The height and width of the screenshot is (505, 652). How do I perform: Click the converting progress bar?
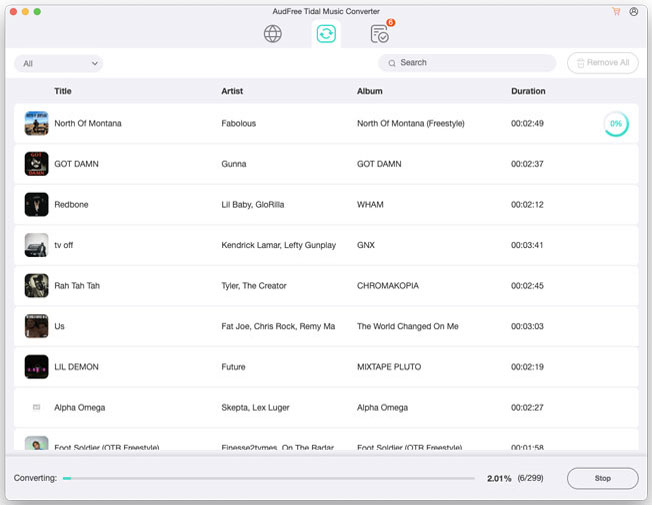268,479
